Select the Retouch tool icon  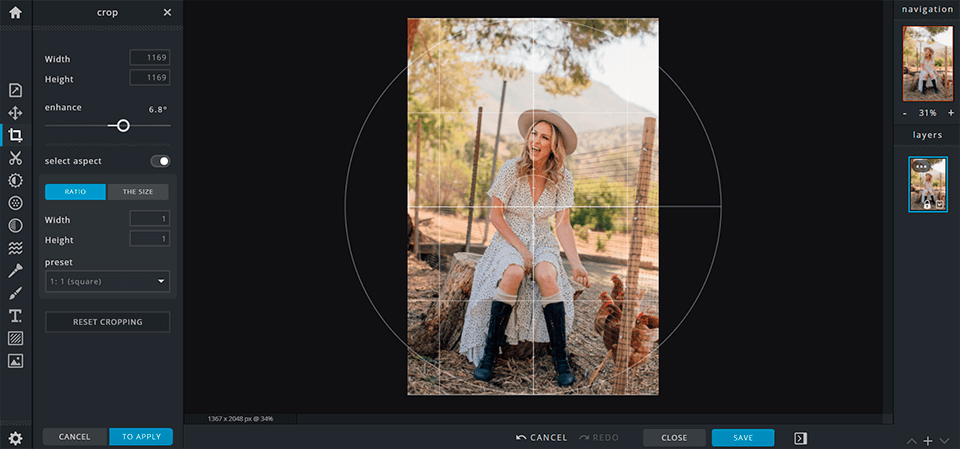coord(15,271)
